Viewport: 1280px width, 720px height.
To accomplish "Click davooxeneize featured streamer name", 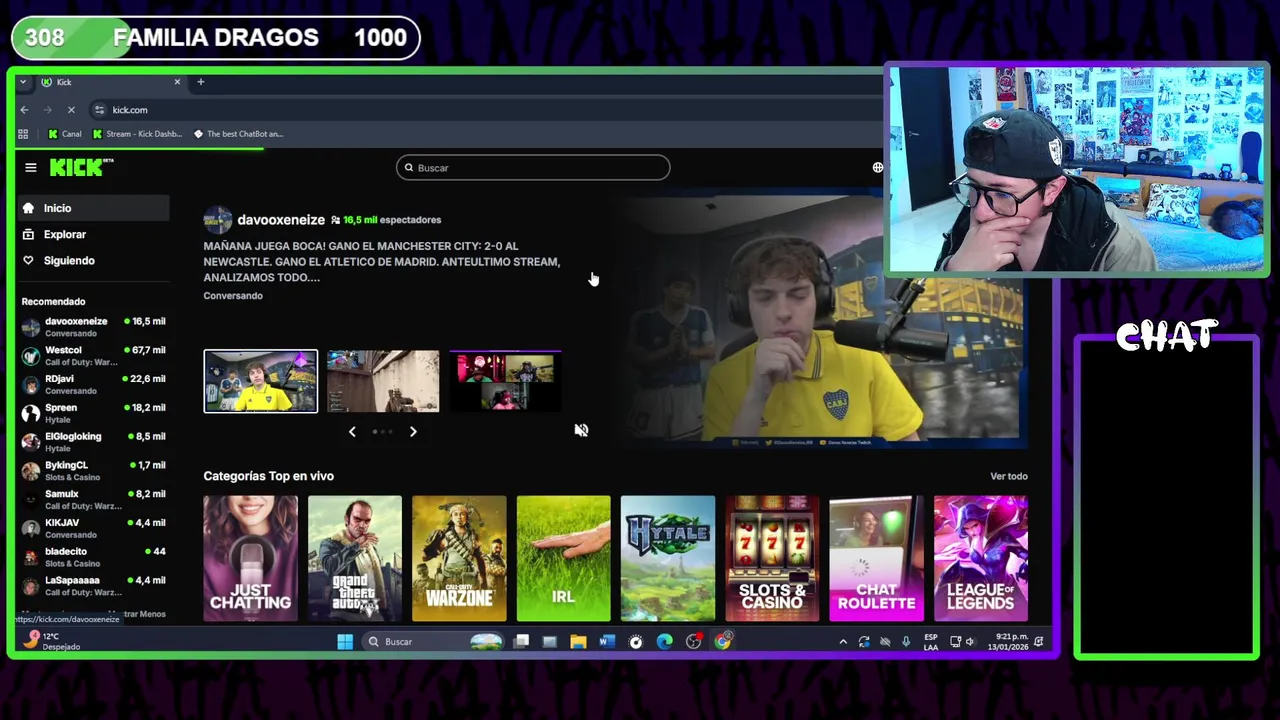I will pos(281,220).
